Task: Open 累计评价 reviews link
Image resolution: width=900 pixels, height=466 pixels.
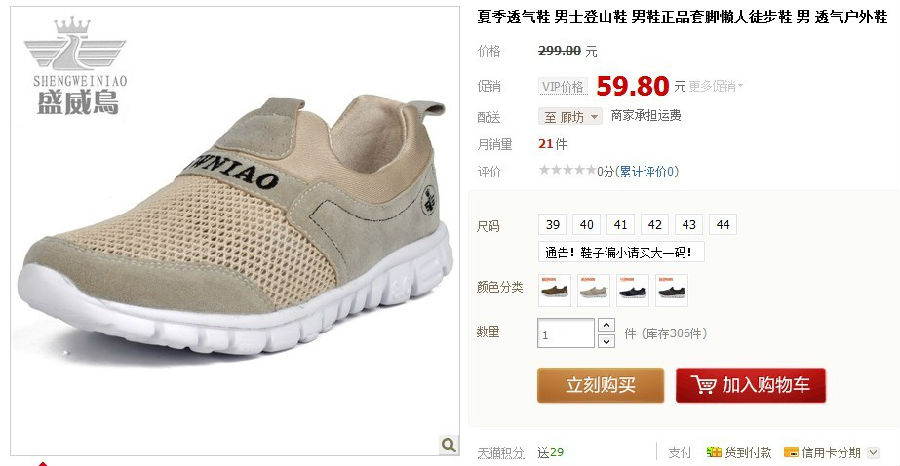Action: coord(647,171)
